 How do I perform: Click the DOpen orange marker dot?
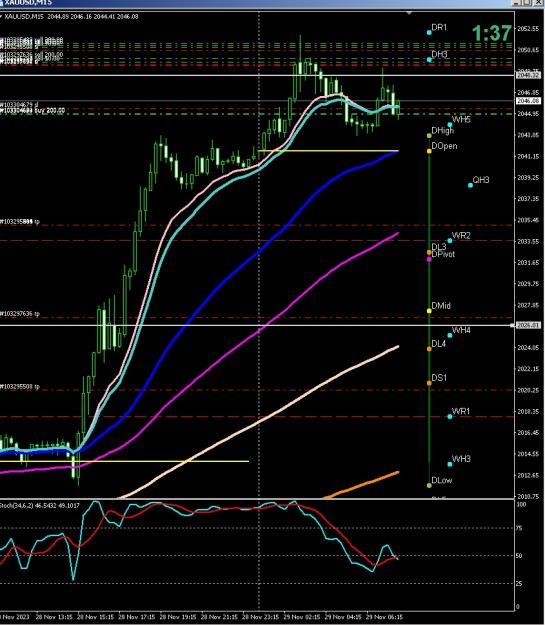429,151
